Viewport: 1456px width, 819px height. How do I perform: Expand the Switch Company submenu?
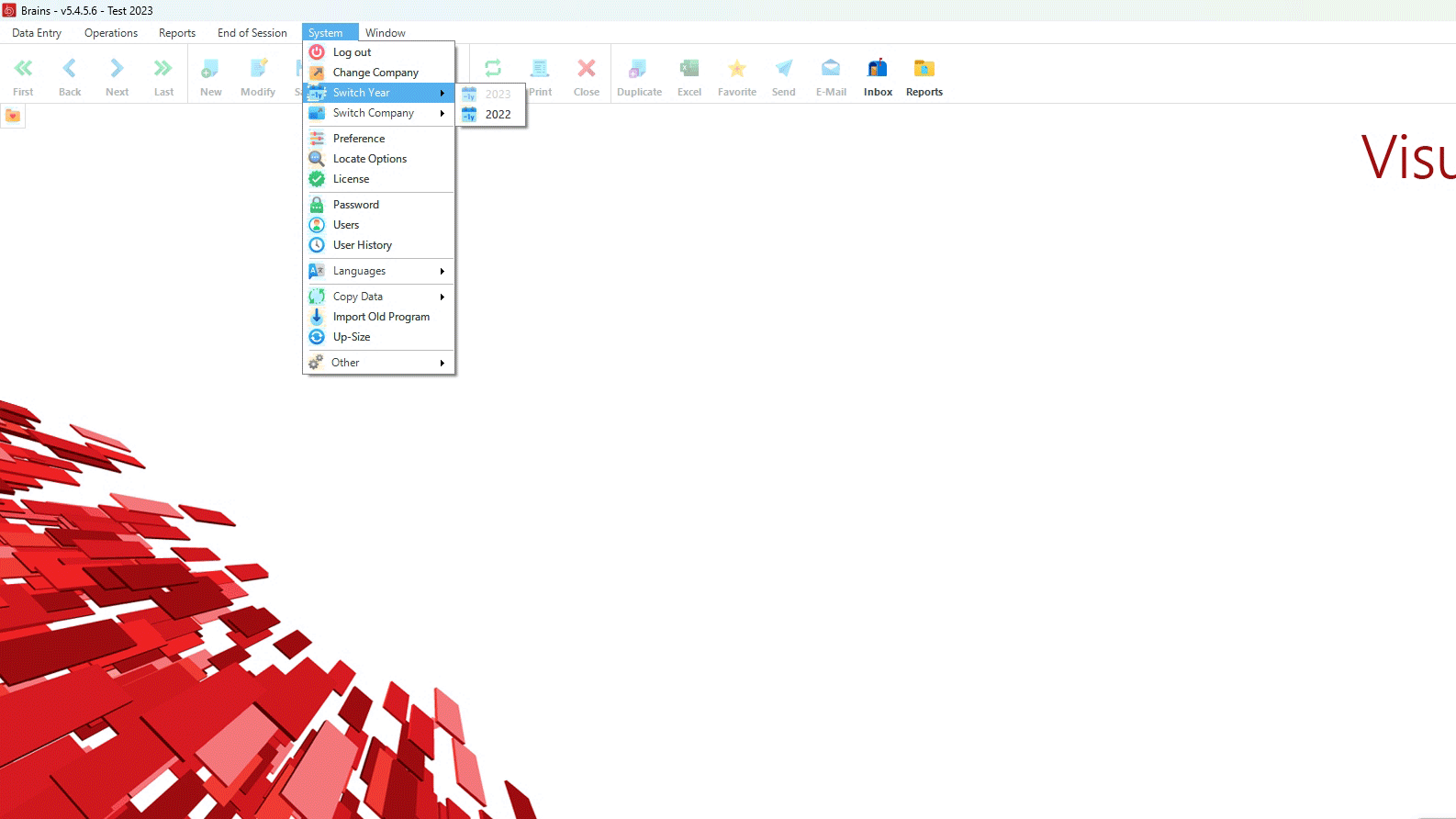coord(379,113)
